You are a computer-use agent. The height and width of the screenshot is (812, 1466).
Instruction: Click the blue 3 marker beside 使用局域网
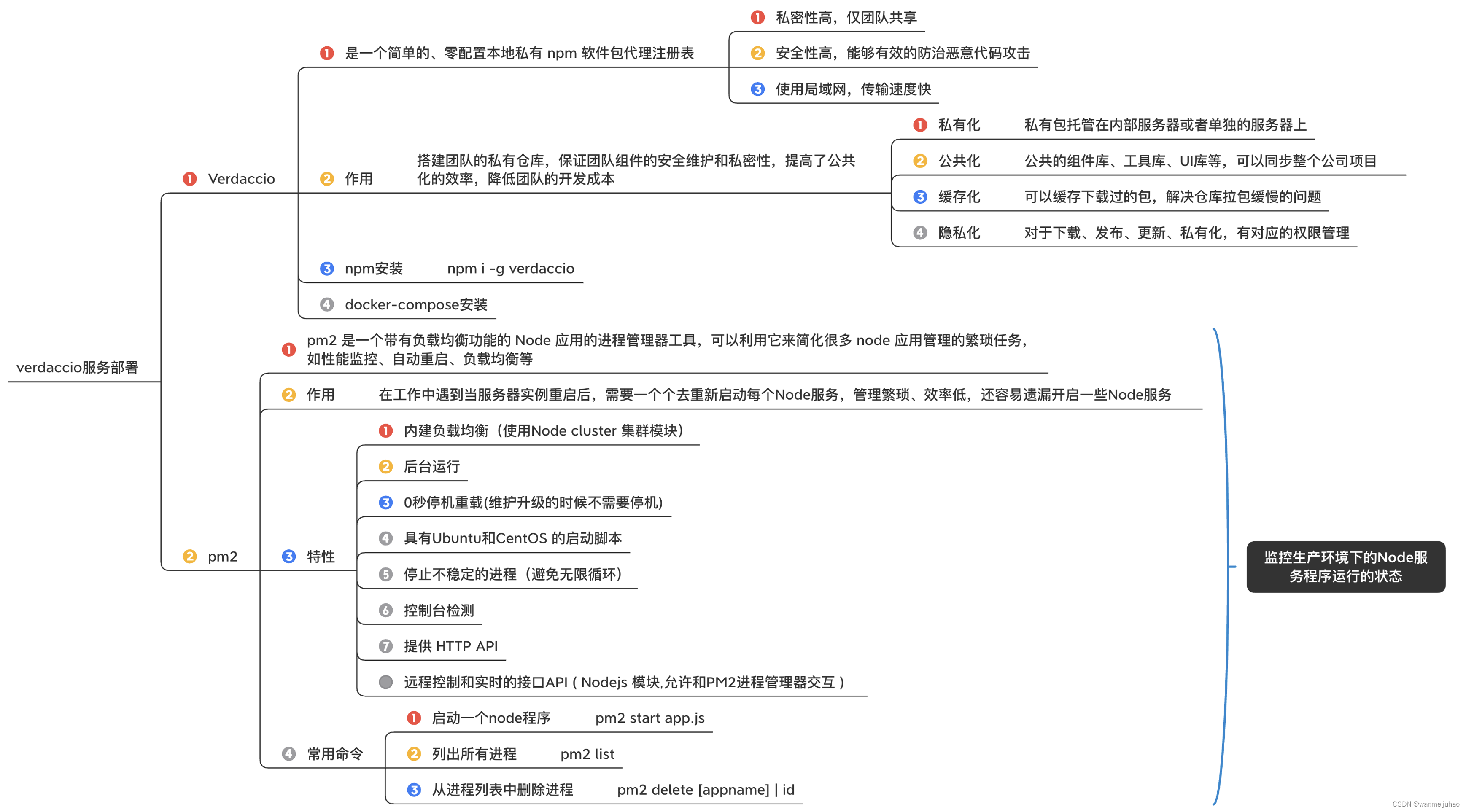click(x=757, y=89)
